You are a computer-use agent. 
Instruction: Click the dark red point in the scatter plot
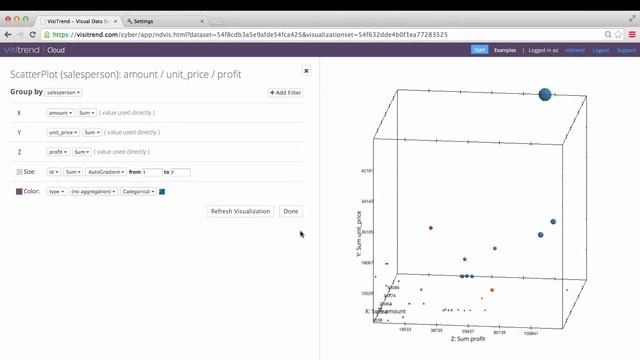431,228
